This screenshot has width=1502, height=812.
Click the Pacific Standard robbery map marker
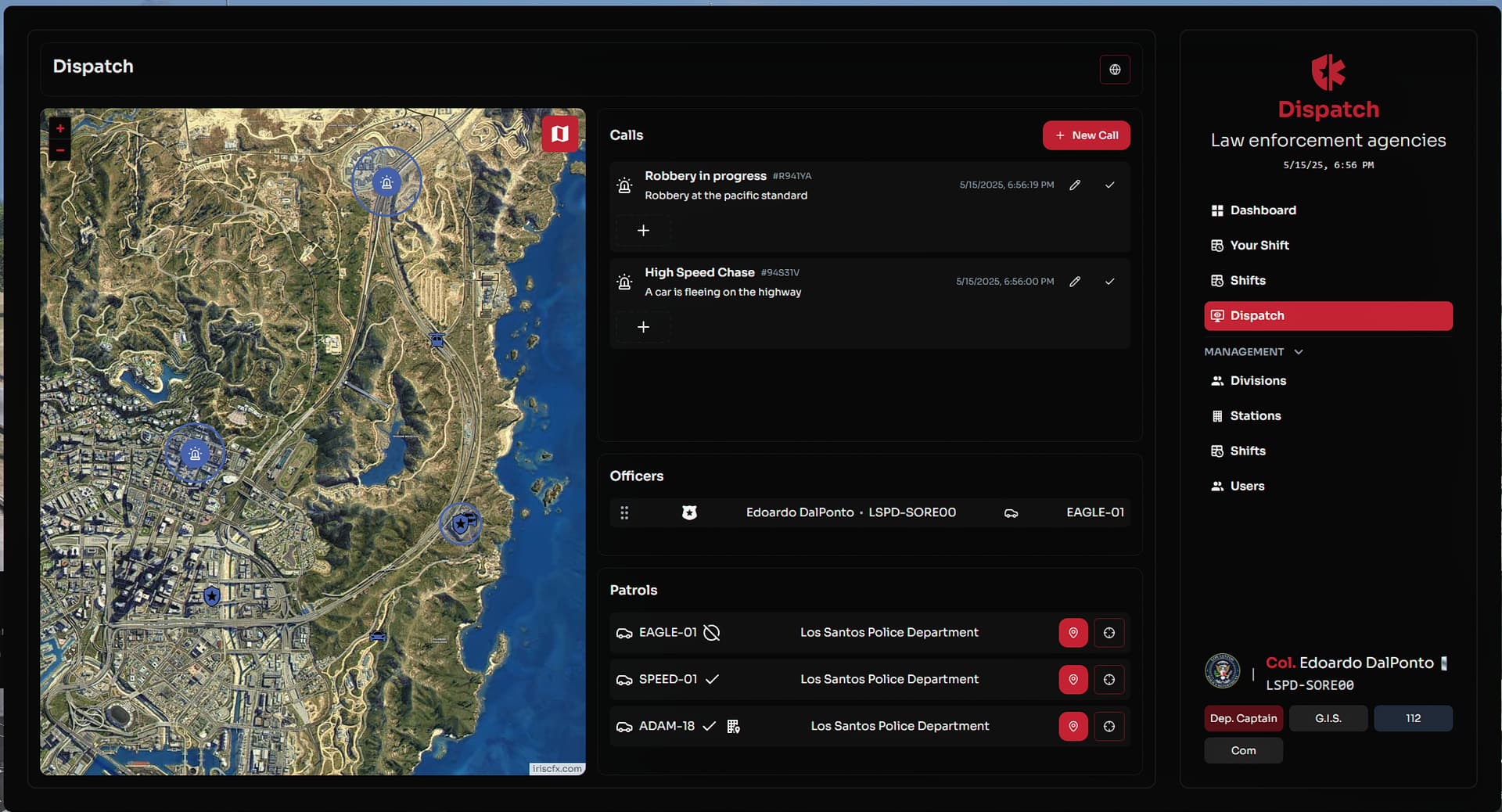tap(194, 454)
